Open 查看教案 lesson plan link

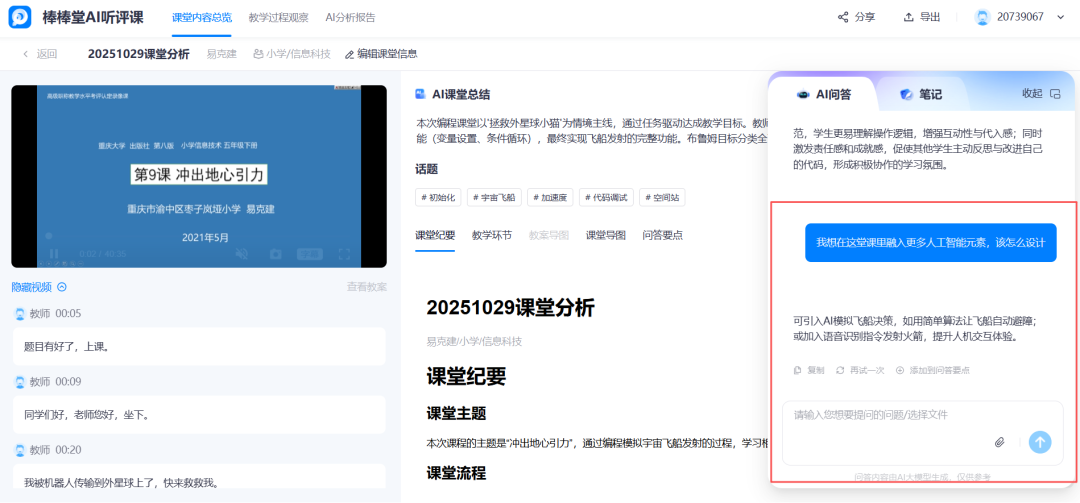click(367, 287)
